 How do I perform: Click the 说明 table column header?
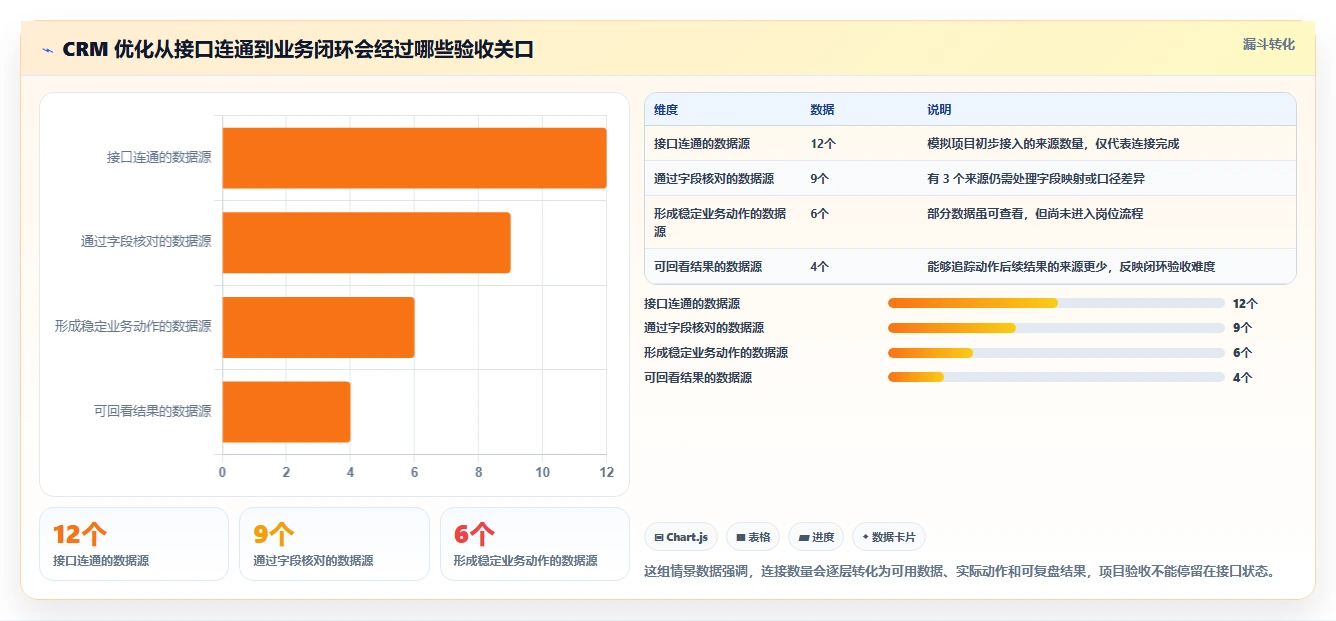[x=939, y=110]
